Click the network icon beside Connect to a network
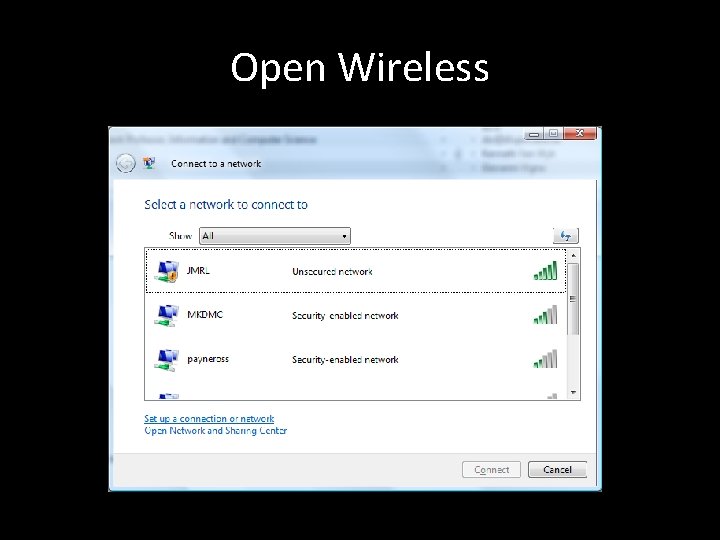 point(149,163)
